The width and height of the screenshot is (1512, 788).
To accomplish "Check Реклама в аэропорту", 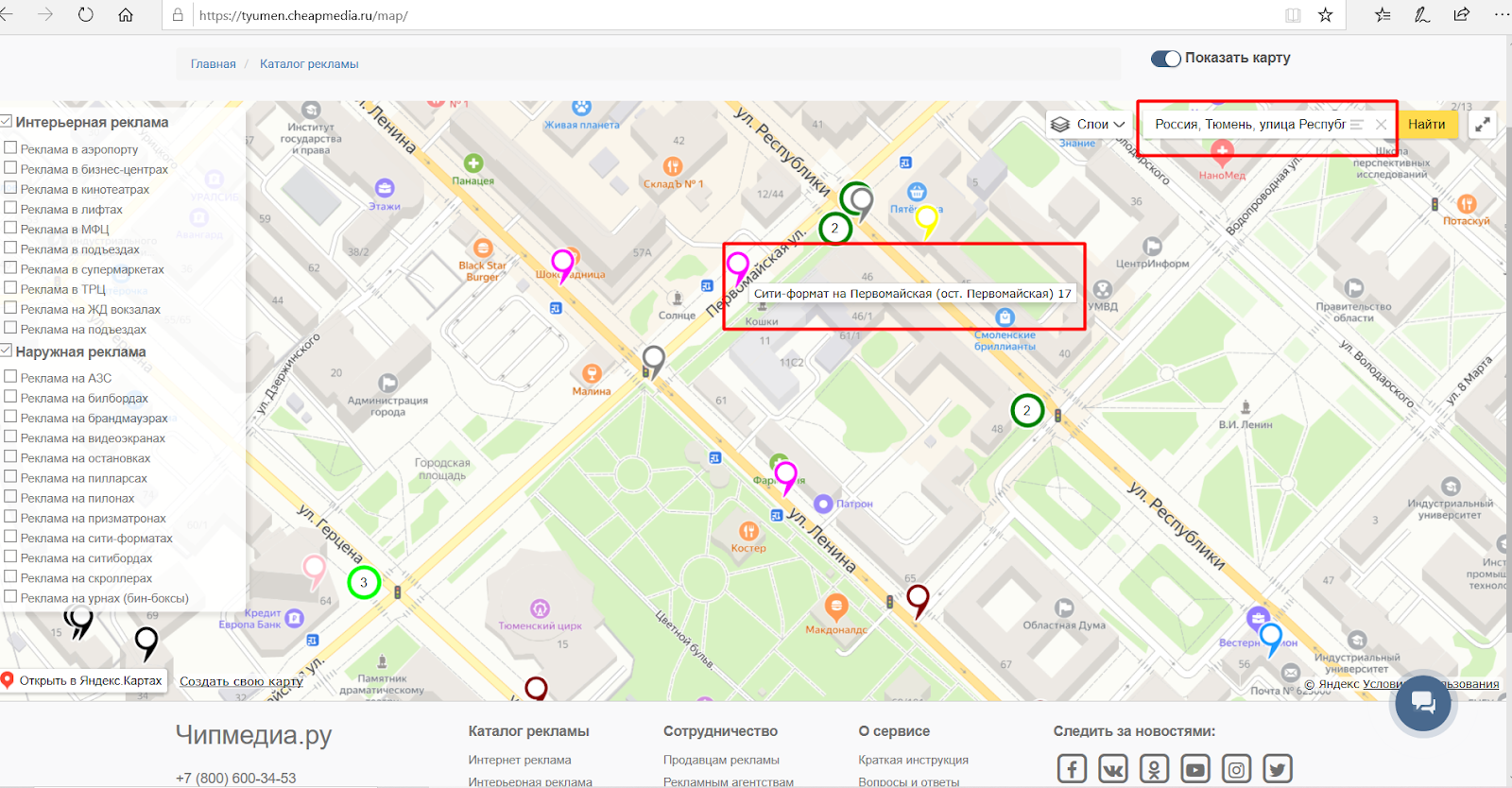I will point(11,147).
